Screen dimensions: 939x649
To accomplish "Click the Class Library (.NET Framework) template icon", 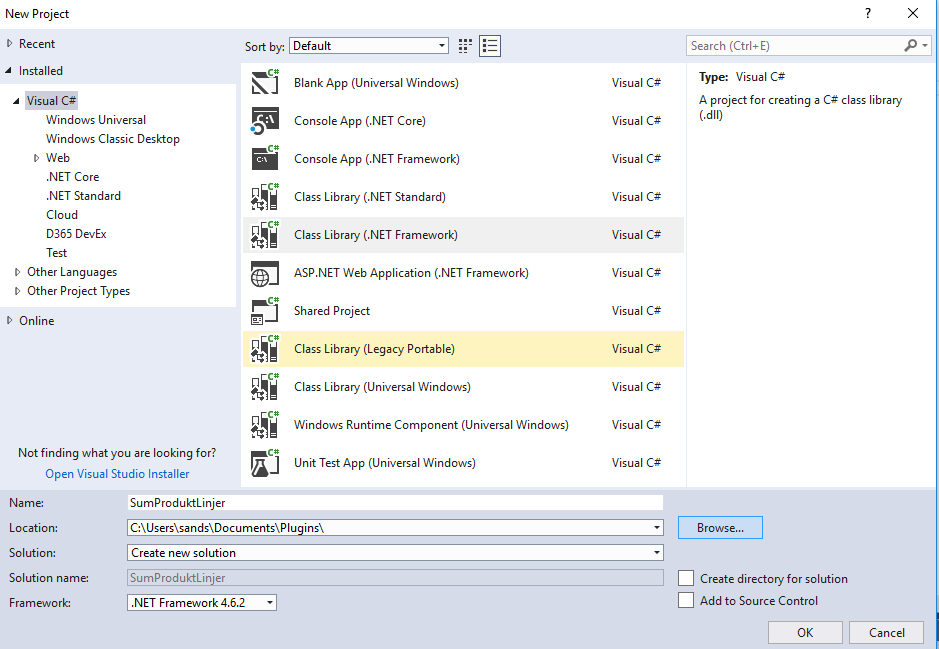I will click(x=265, y=235).
